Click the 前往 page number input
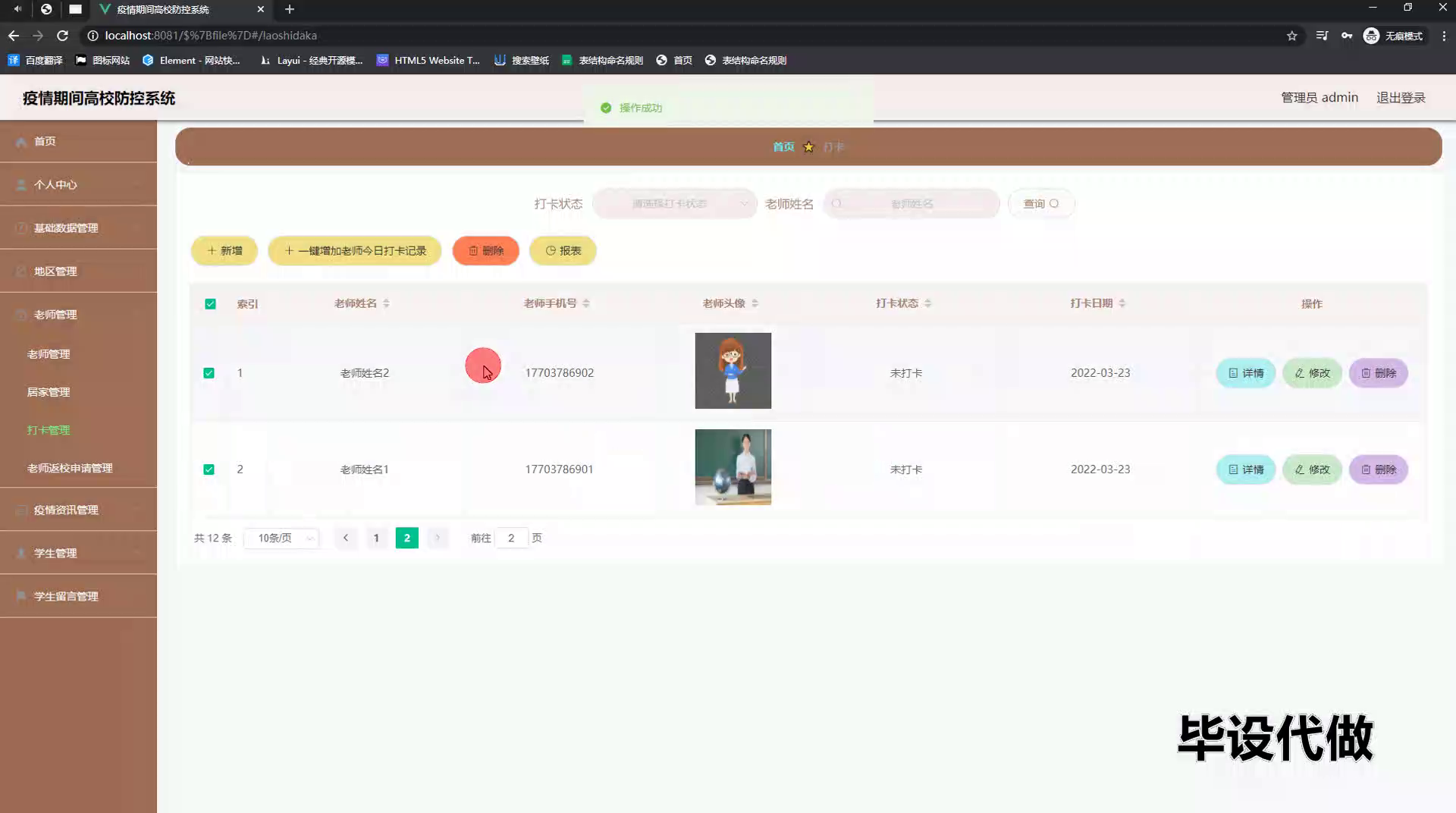 click(512, 538)
